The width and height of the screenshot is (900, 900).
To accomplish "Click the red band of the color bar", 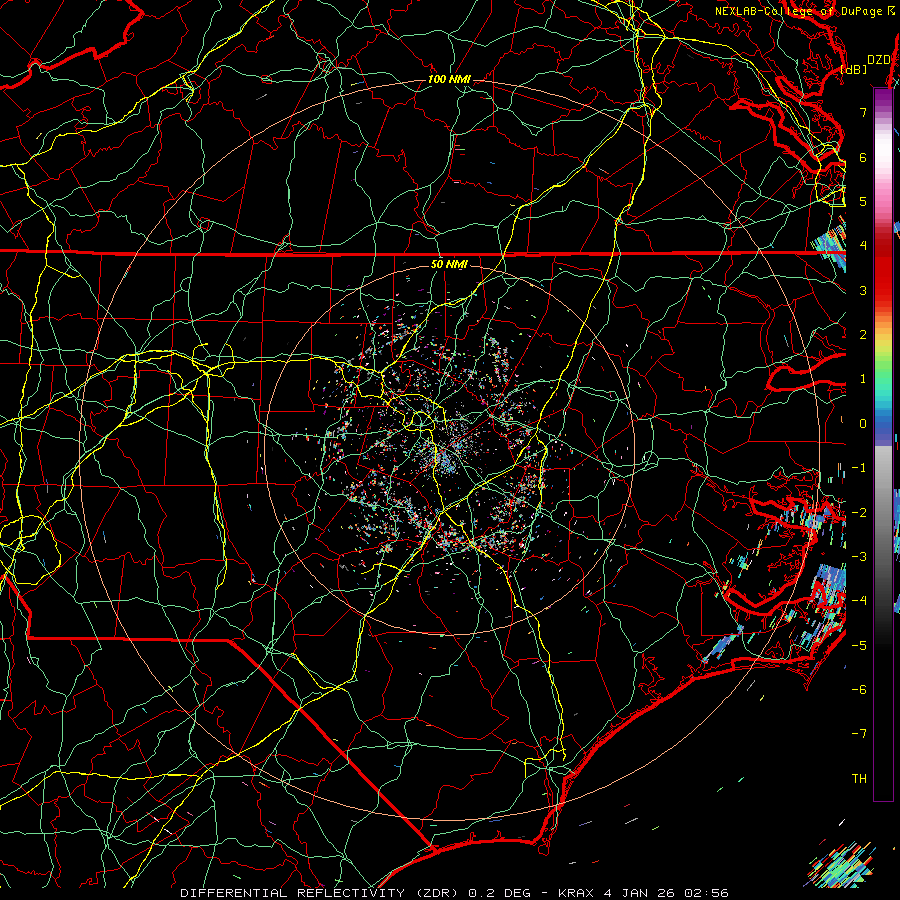I will click(x=883, y=270).
